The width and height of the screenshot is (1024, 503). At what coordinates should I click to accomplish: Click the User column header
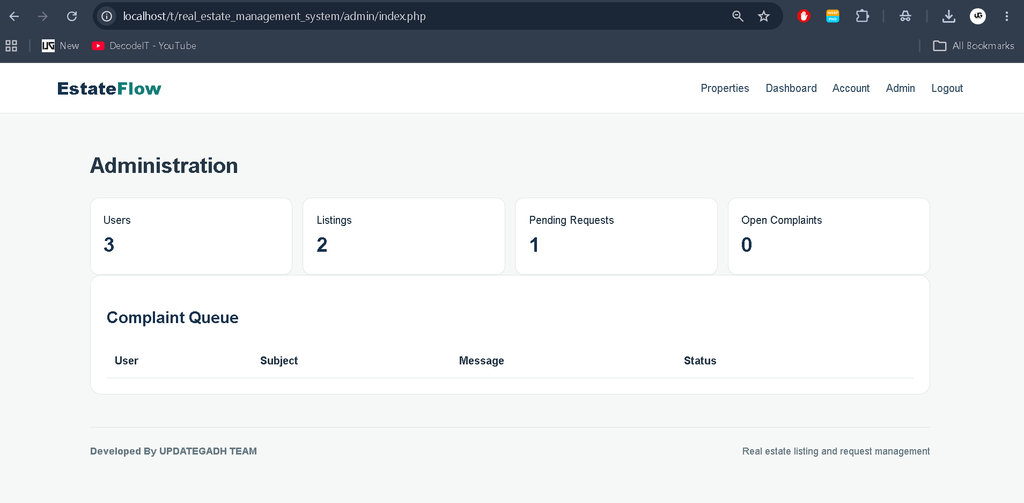coord(127,361)
